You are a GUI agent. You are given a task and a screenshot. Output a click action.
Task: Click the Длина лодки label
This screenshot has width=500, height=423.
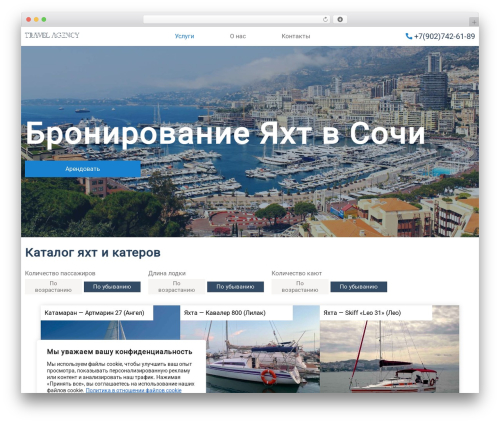point(167,273)
